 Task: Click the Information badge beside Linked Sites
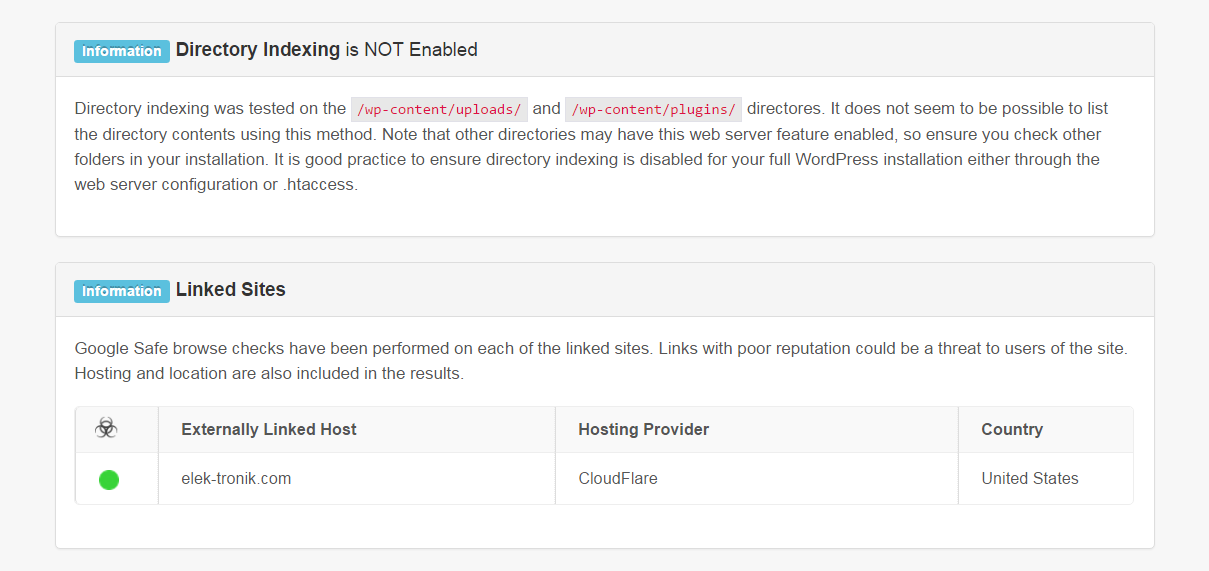122,291
